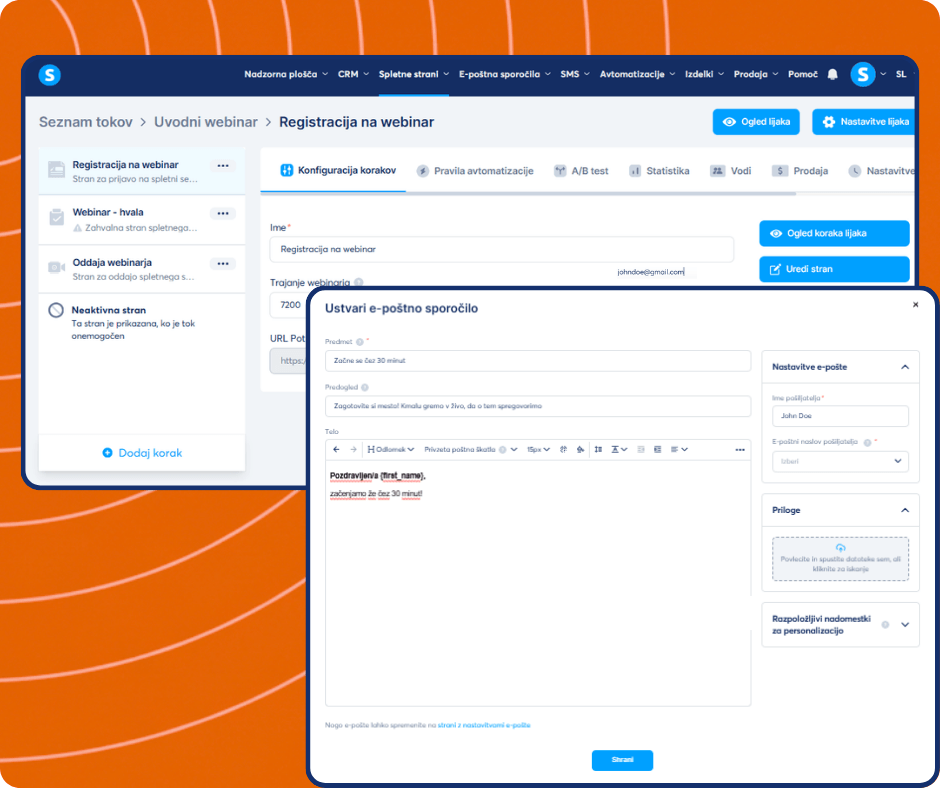Click info icon beside Razpoložljivi nadomestki
The image size is (940, 788).
pos(885,625)
